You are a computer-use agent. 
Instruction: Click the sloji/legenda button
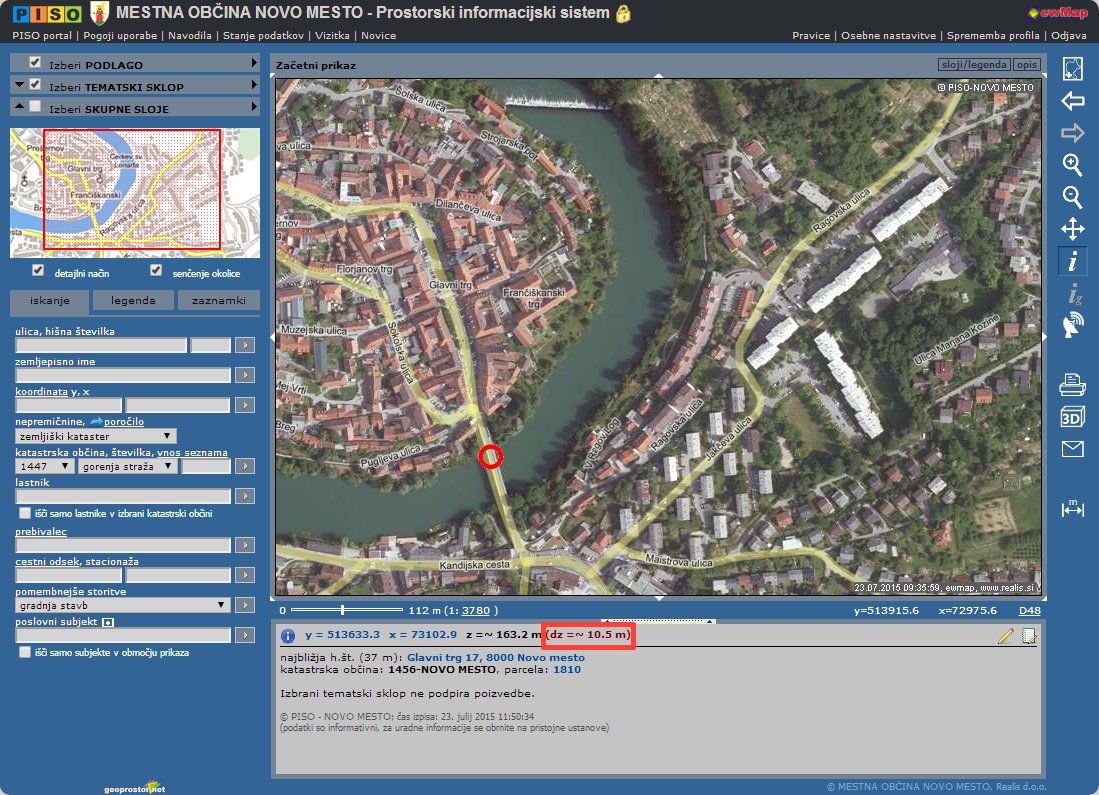pyautogui.click(x=973, y=65)
